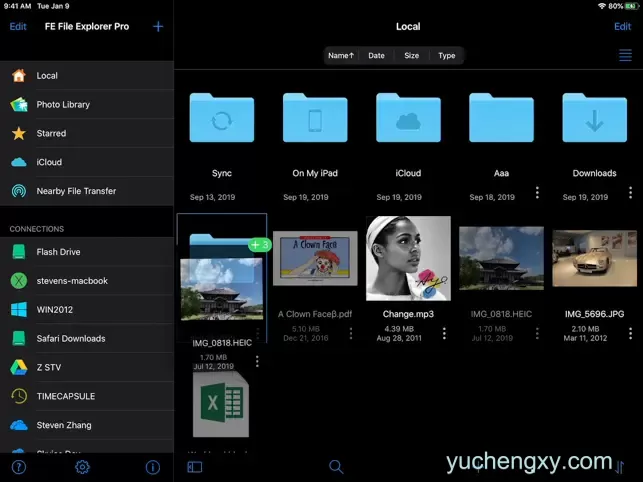Open the Local home icon in sidebar
The height and width of the screenshot is (482, 643).
pos(19,75)
